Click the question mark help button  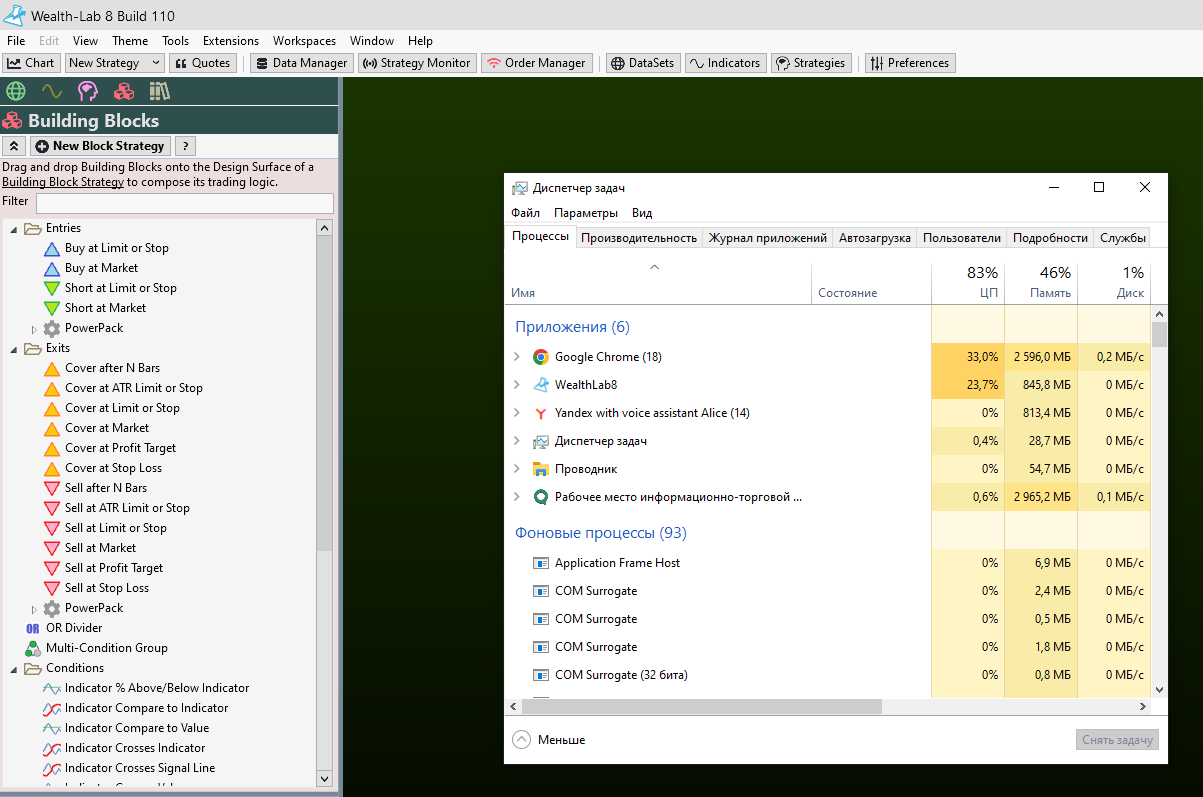pos(185,146)
